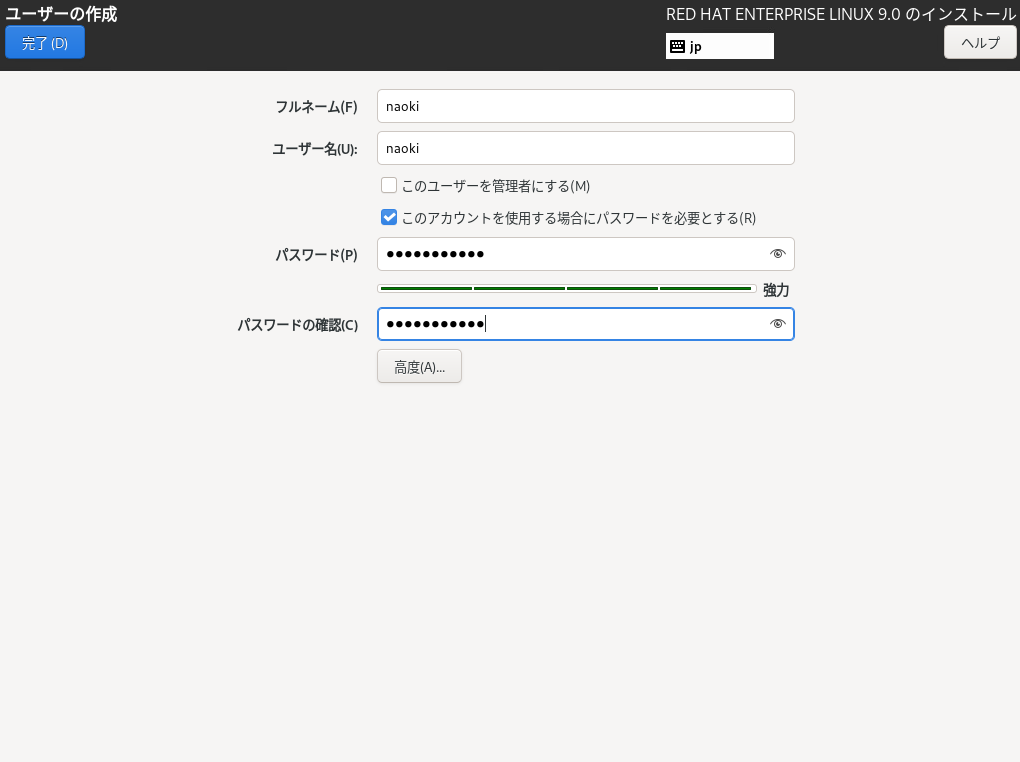Click the password strength bar

click(x=567, y=288)
